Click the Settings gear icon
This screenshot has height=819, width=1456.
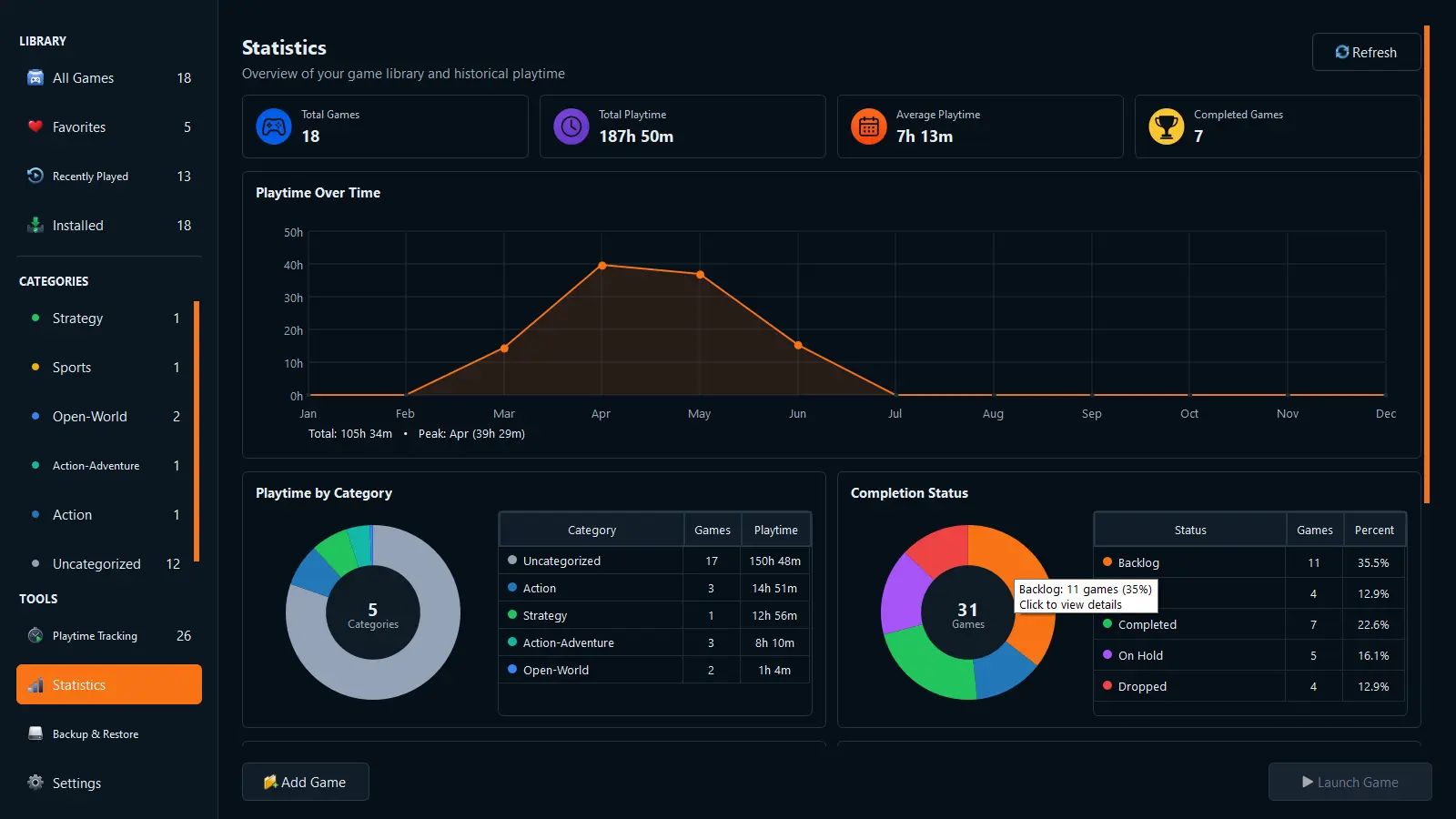coord(35,783)
